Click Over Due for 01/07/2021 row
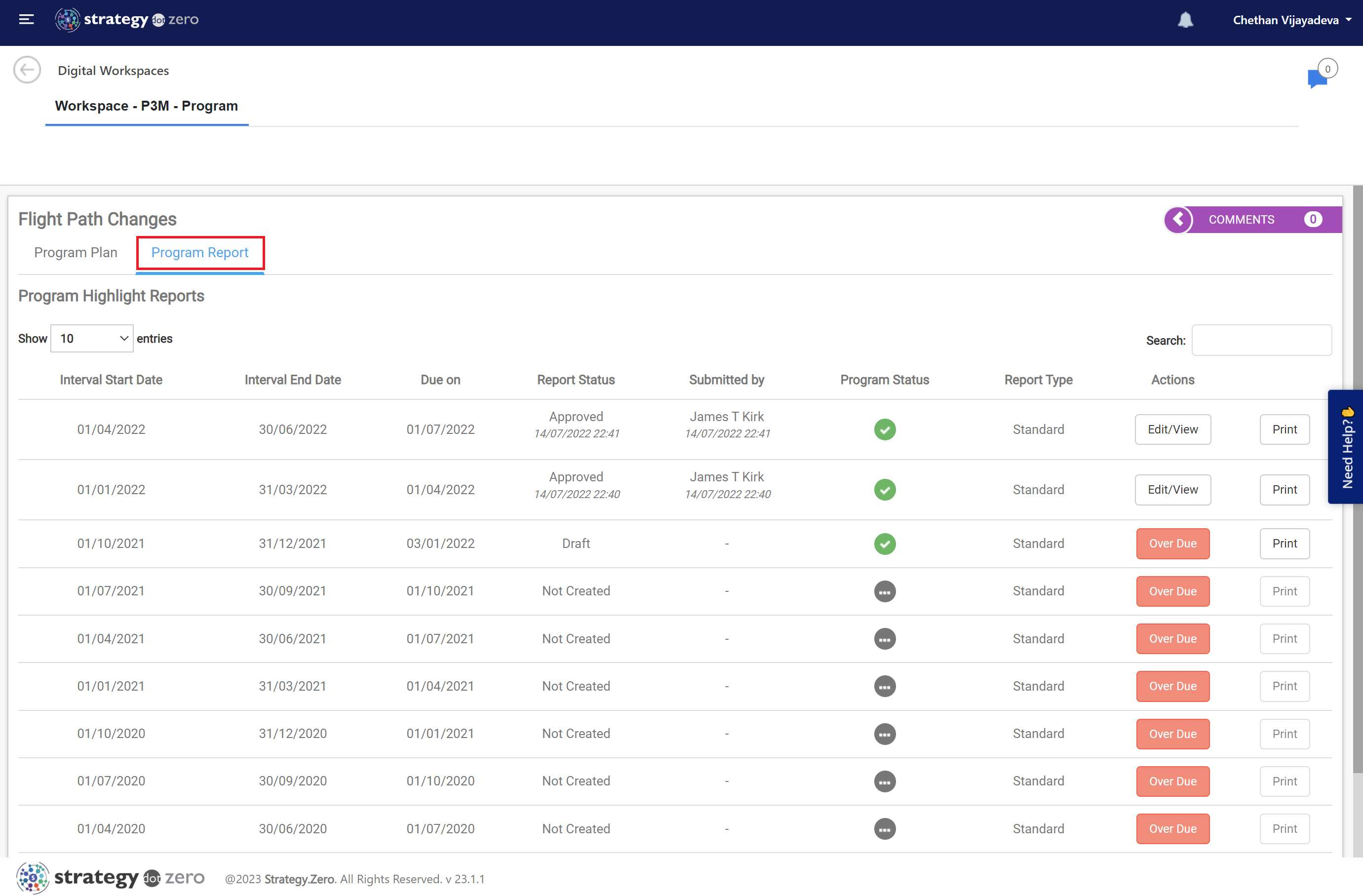Screen dimensions: 1363x896 click(x=1172, y=591)
